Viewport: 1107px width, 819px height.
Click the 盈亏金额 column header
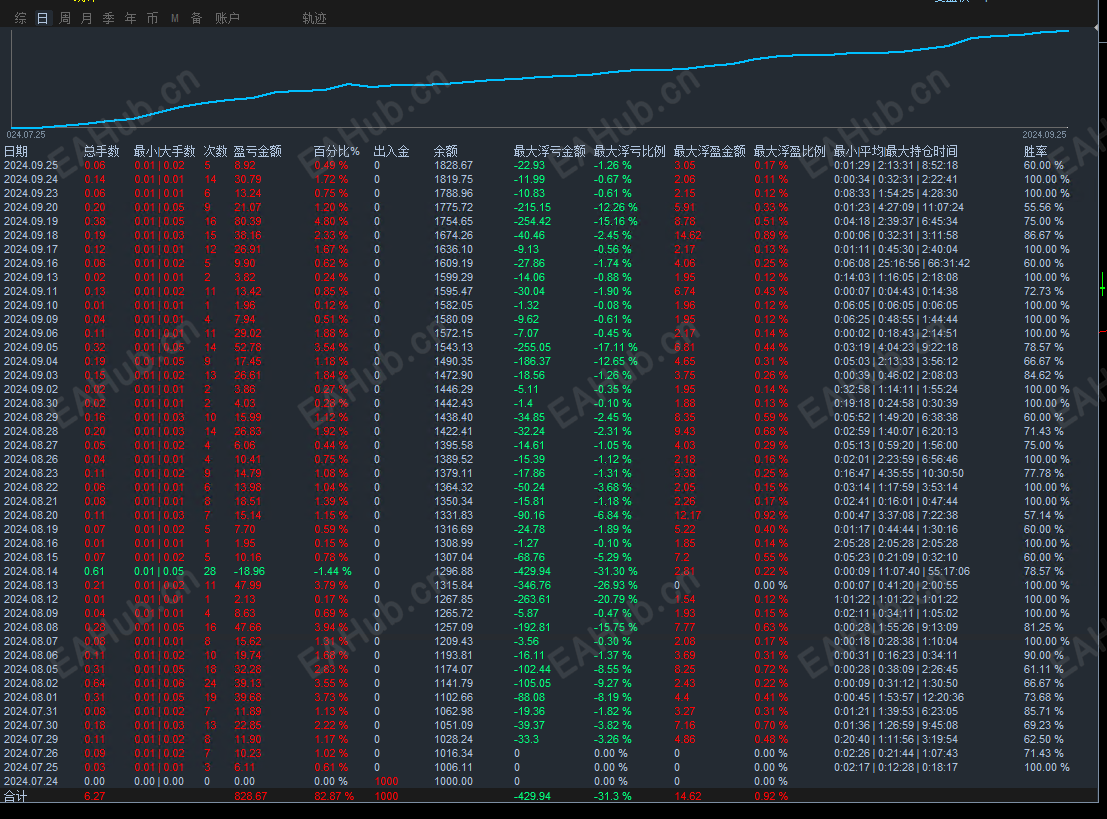[x=257, y=151]
